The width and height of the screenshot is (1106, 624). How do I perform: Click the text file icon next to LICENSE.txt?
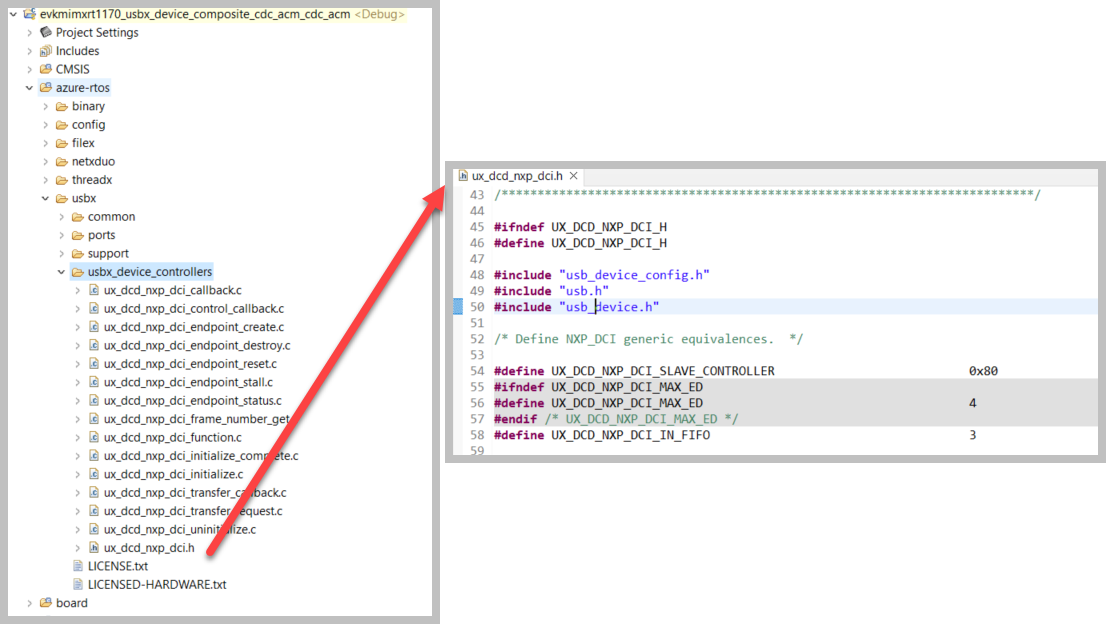click(x=77, y=565)
